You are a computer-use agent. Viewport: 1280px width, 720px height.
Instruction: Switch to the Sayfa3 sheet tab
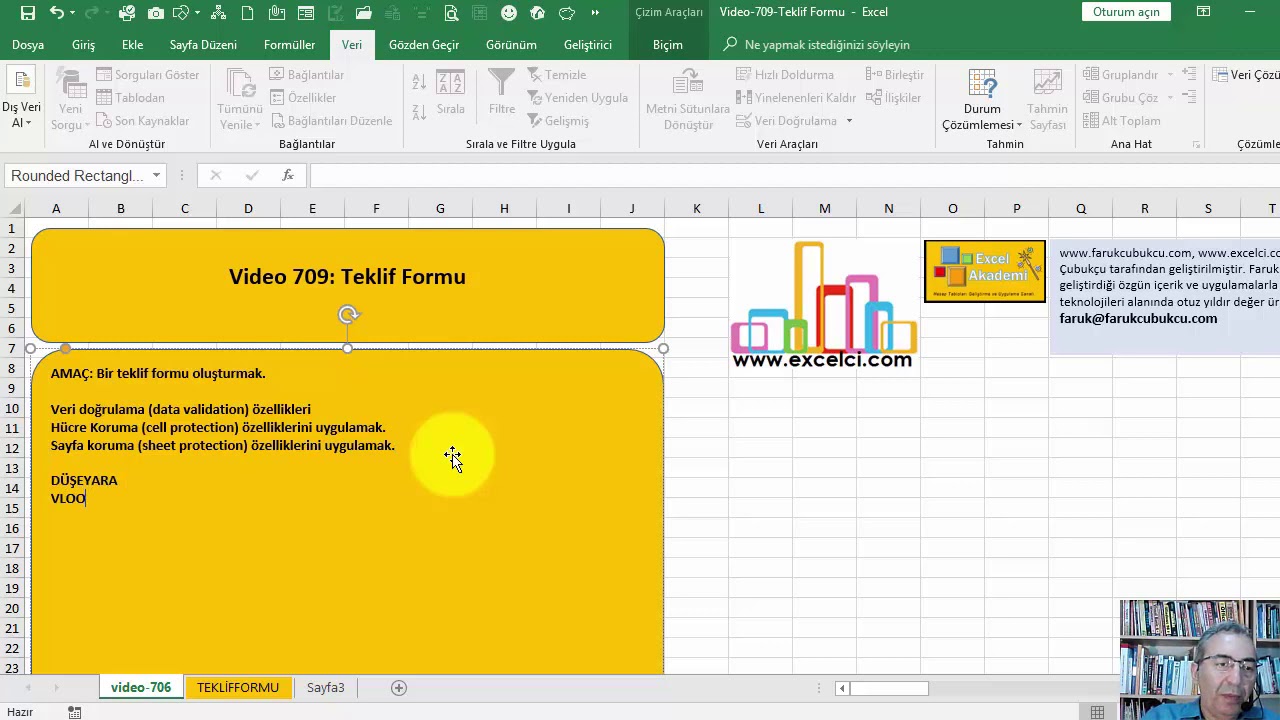pos(325,688)
